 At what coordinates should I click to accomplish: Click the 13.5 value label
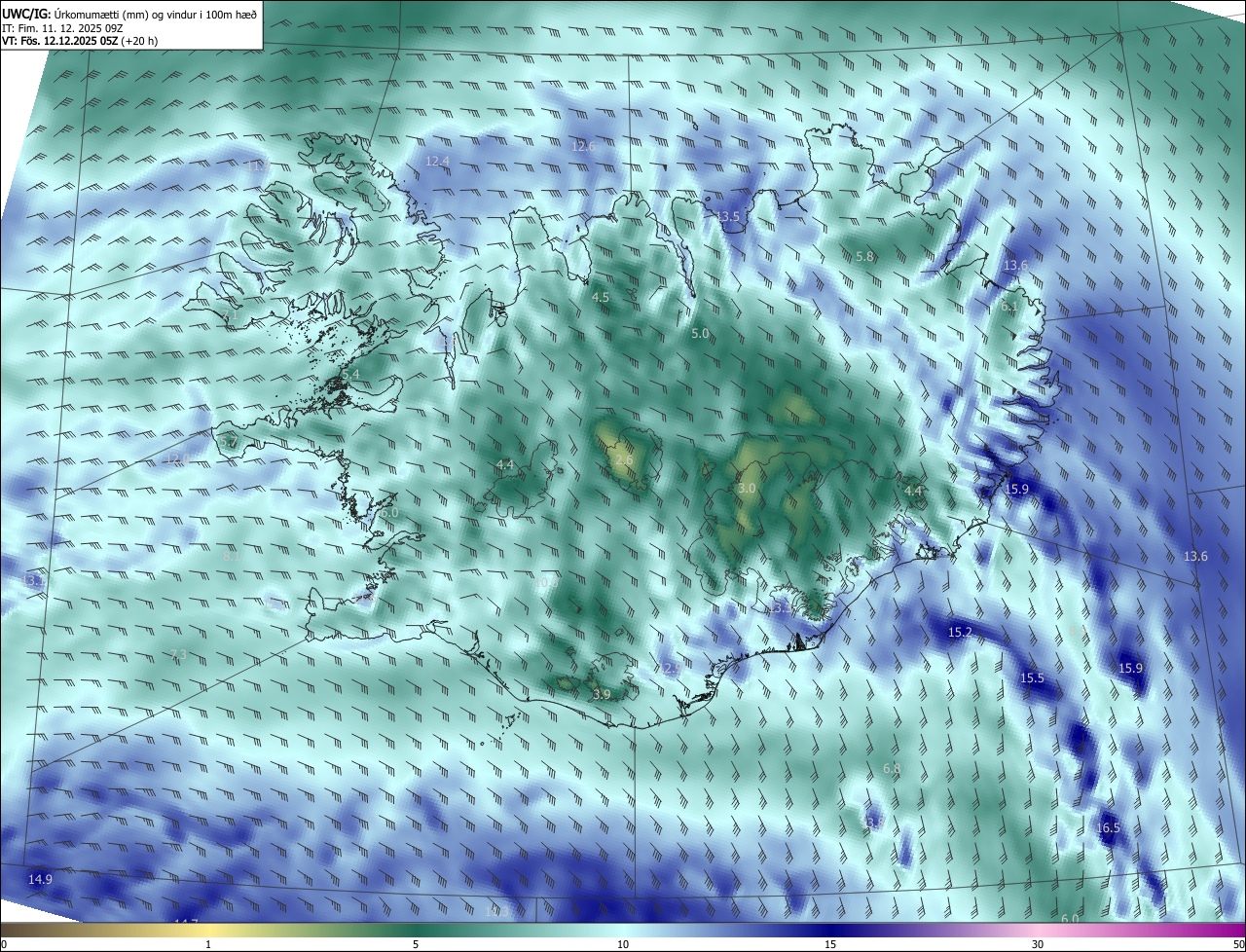[x=728, y=216]
